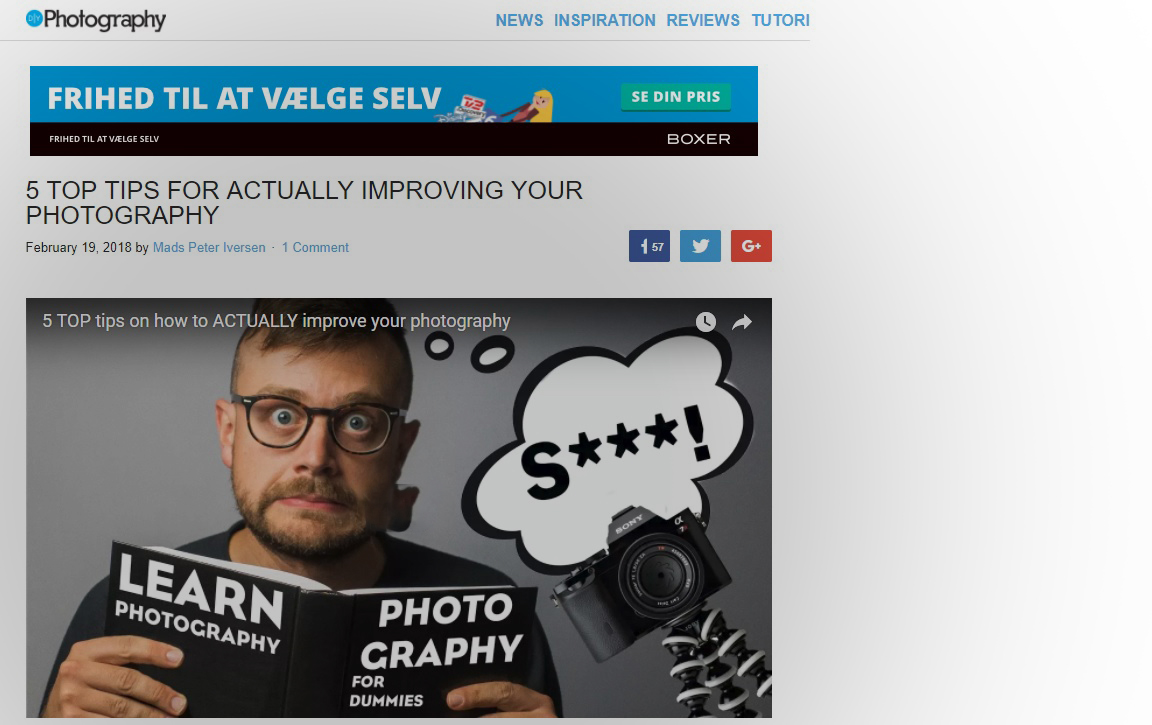Open the NEWS menu item

pyautogui.click(x=519, y=21)
